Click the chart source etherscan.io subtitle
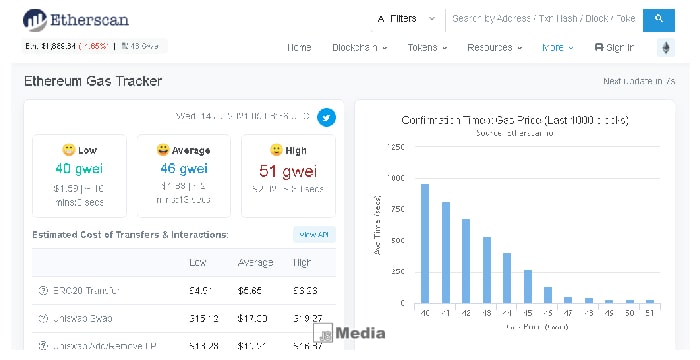Viewport: 700px width, 360px height. [515, 133]
